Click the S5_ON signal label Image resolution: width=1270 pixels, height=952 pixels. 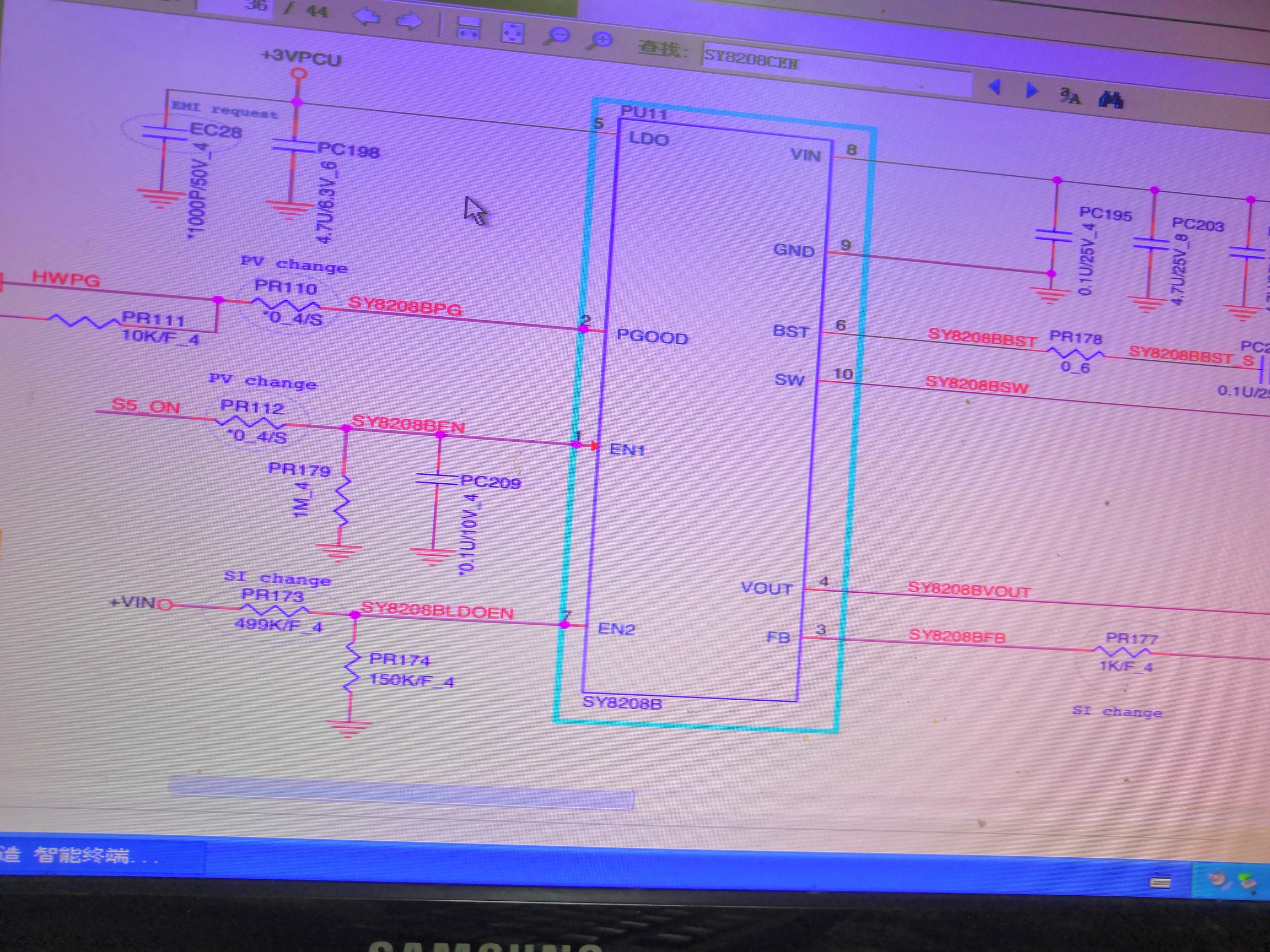point(146,405)
